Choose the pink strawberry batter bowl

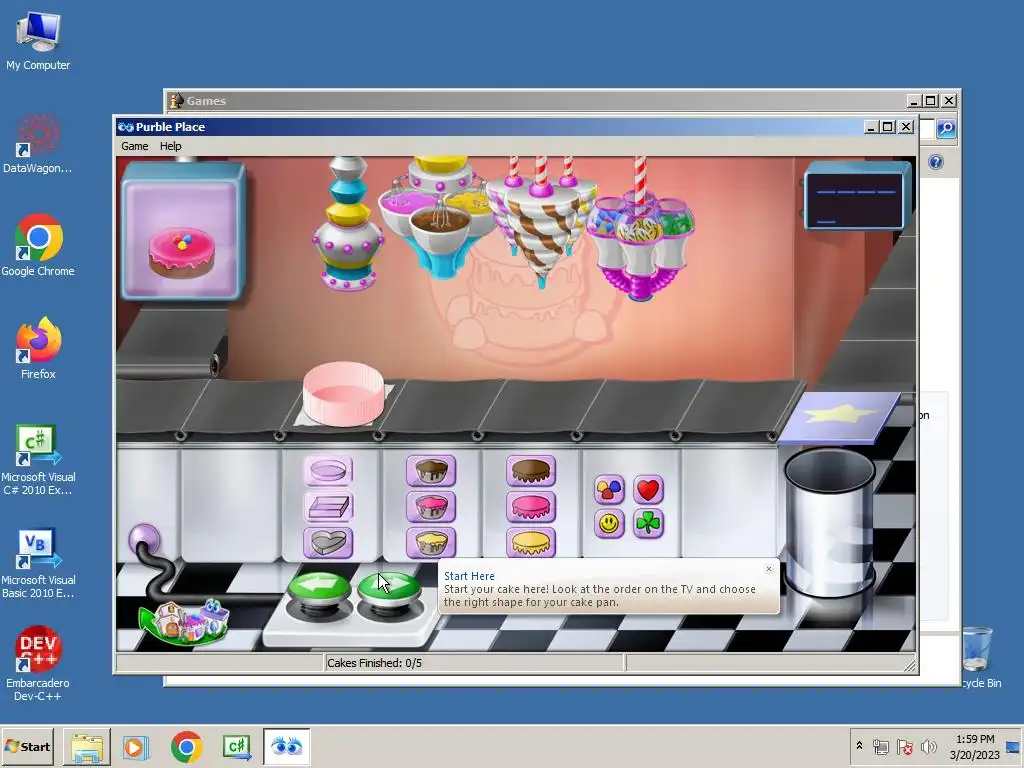click(x=430, y=507)
